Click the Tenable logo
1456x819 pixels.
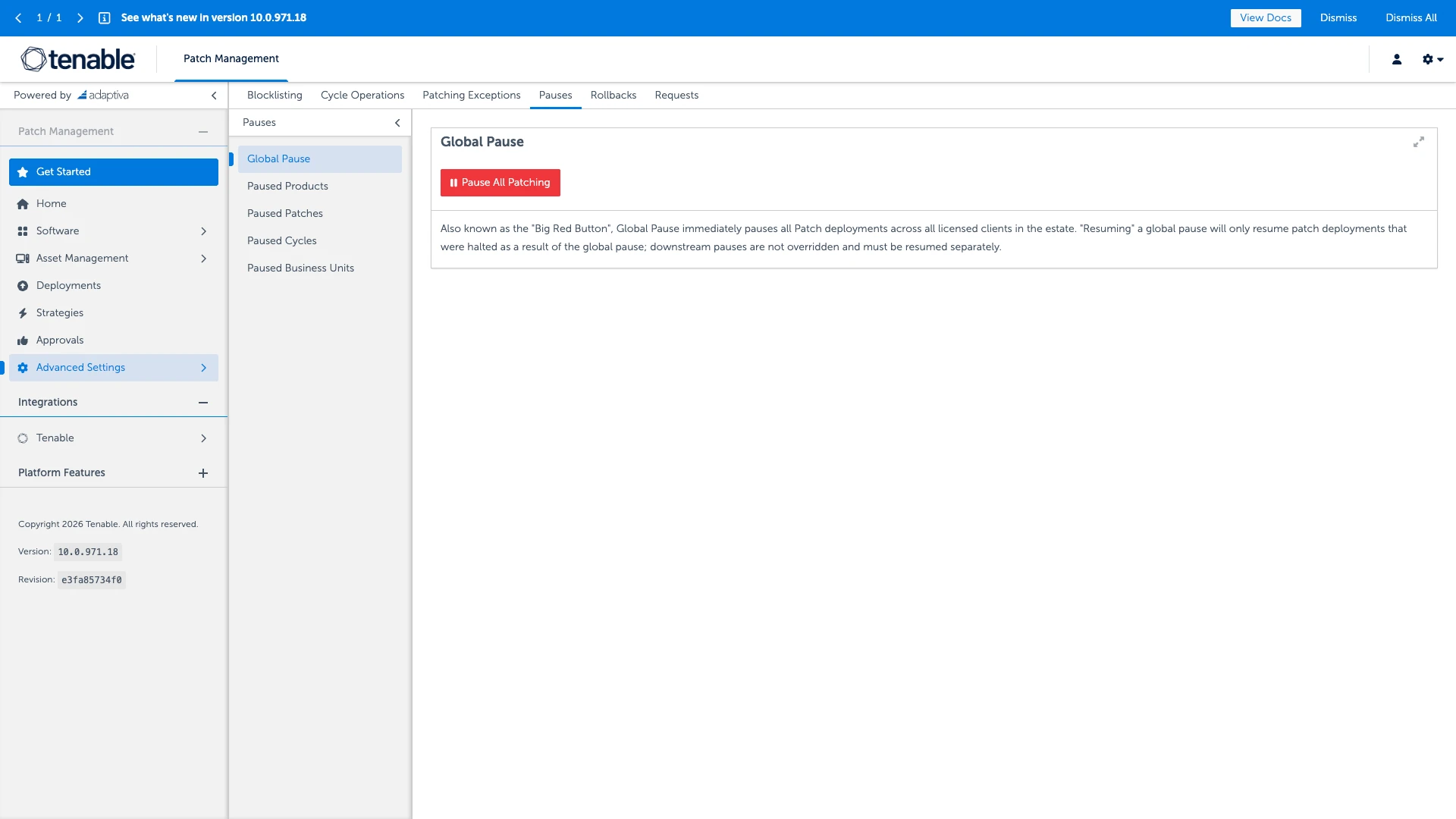click(78, 59)
